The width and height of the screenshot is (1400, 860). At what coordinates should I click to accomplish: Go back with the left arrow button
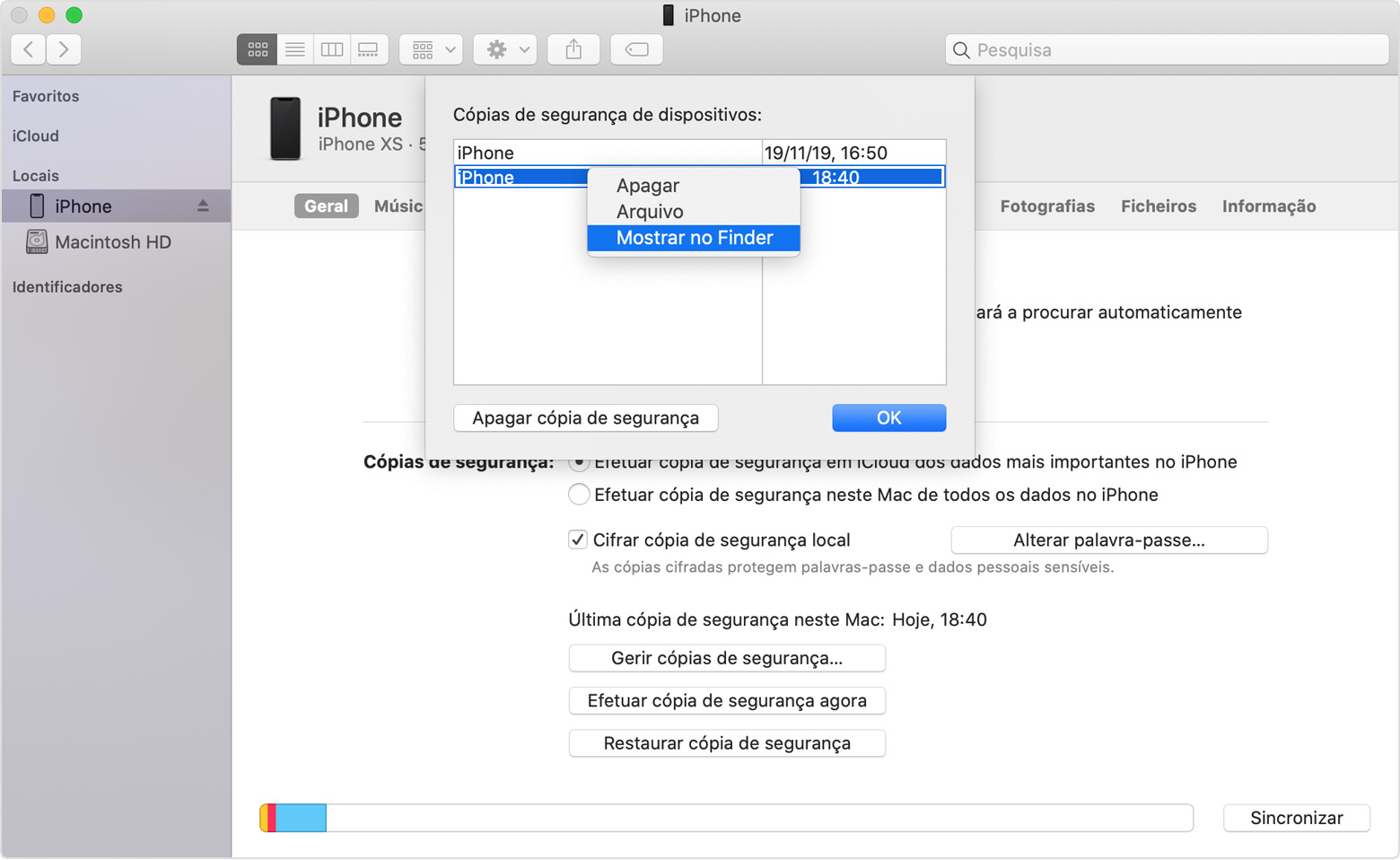pos(29,49)
